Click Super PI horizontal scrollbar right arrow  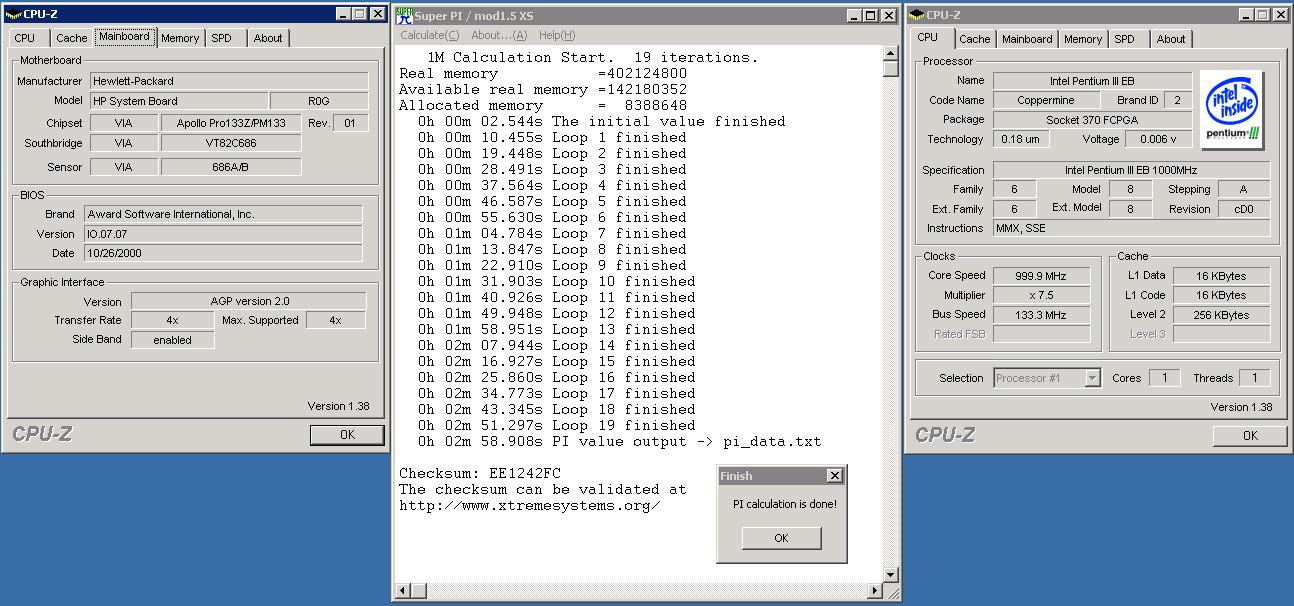click(874, 591)
